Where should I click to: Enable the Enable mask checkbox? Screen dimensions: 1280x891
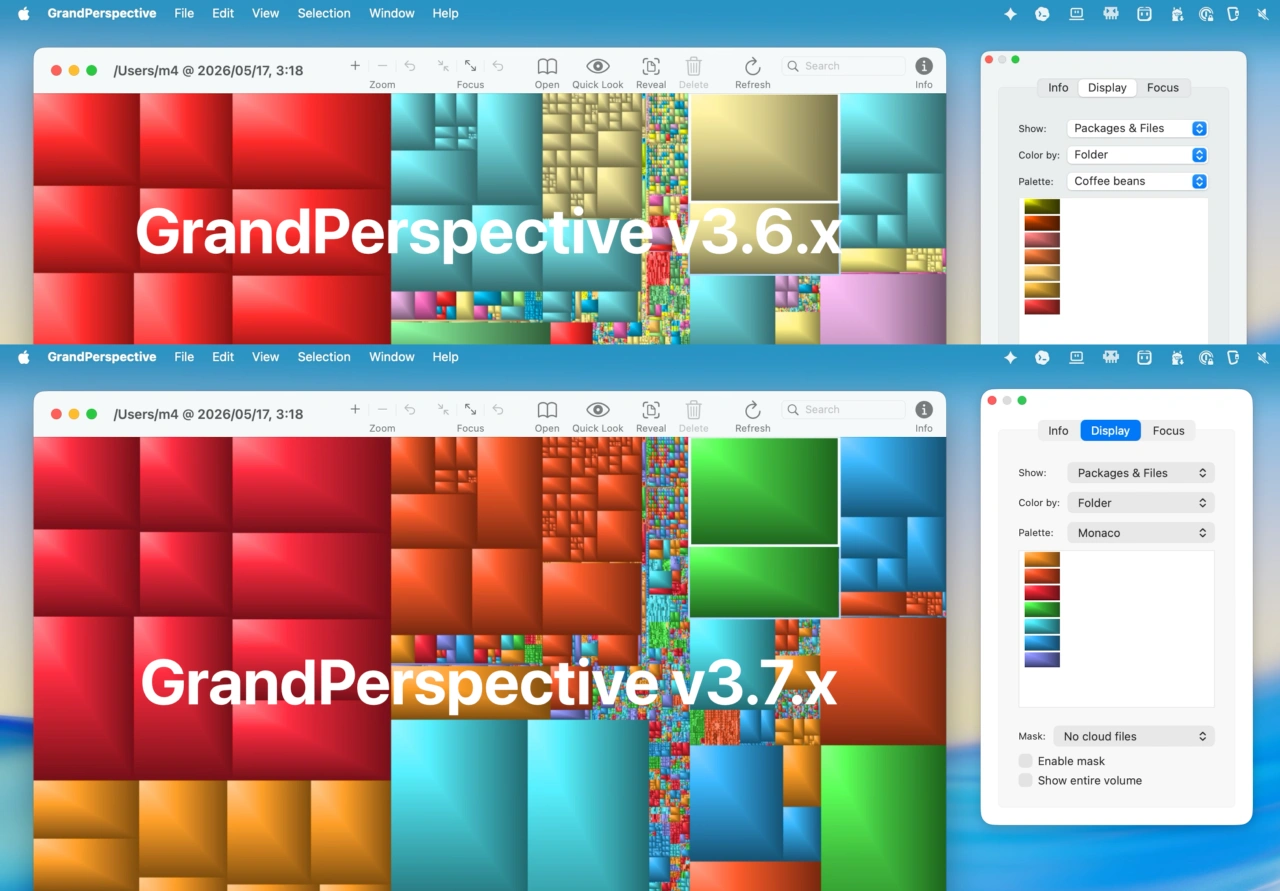[x=1025, y=761]
